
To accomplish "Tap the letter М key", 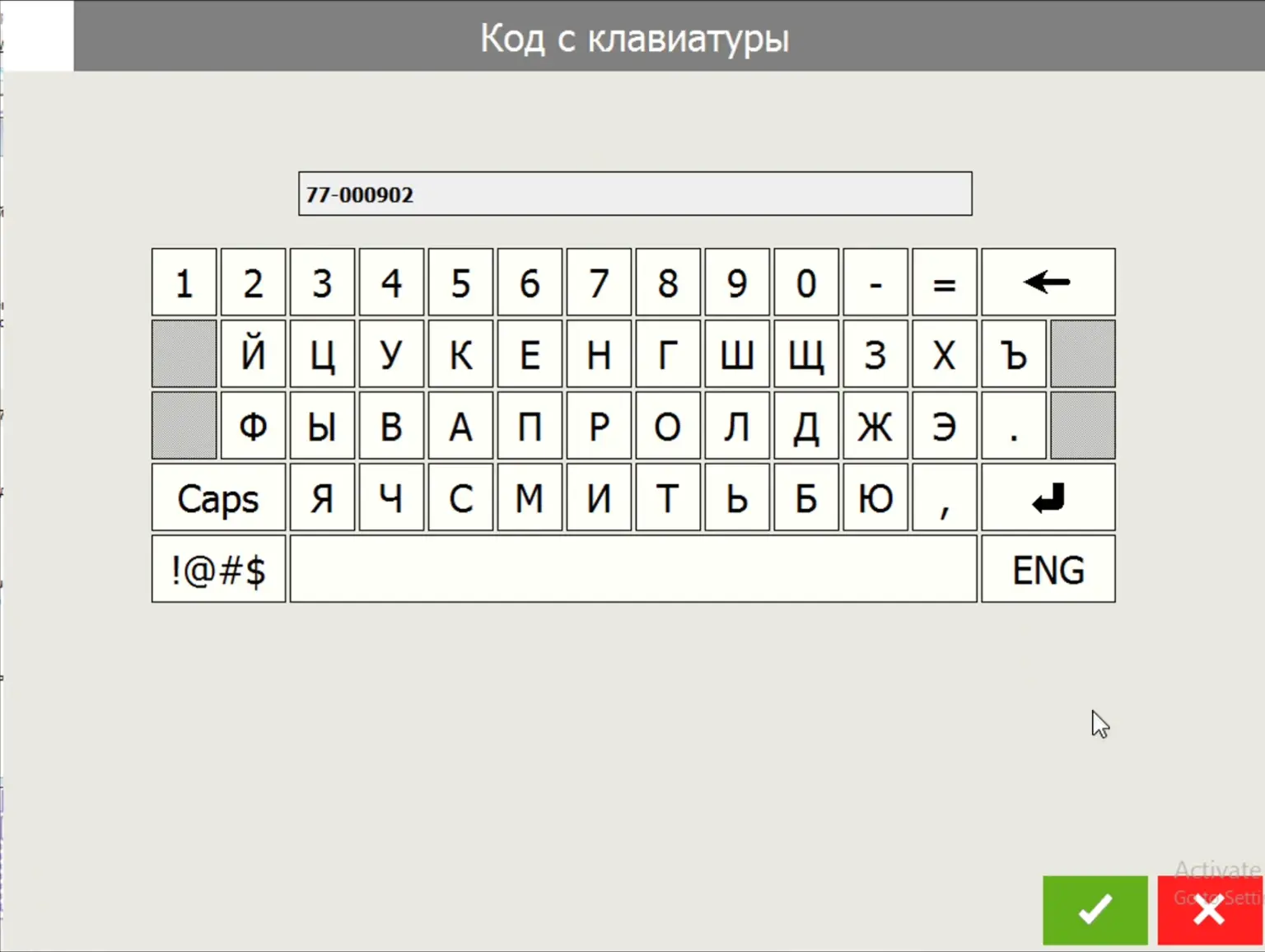I will click(x=530, y=497).
